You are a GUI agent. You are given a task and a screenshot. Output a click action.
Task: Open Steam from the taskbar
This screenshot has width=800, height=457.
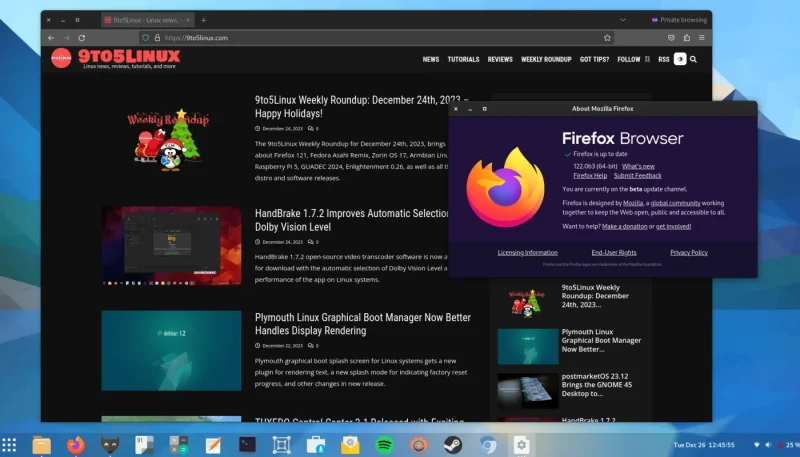pyautogui.click(x=453, y=444)
